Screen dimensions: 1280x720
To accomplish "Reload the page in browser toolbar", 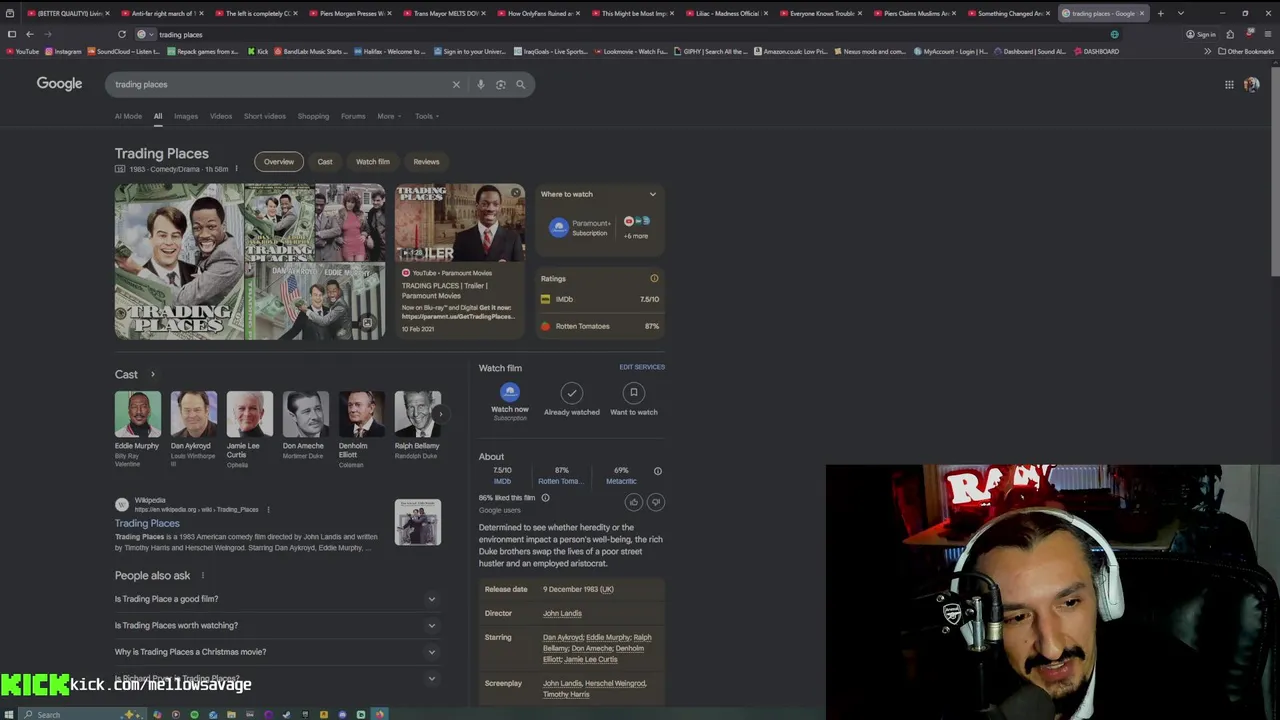I will (121, 34).
